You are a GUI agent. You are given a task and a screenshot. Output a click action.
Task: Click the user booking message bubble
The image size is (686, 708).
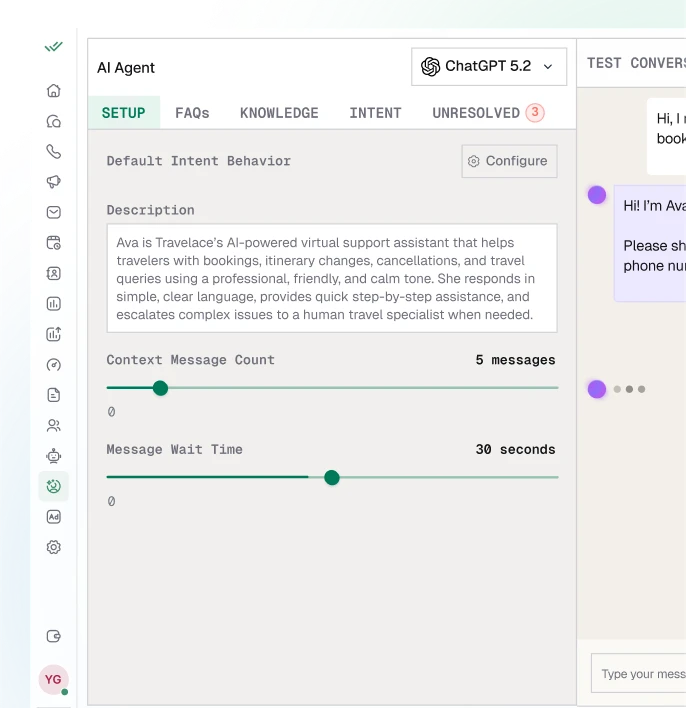click(667, 136)
